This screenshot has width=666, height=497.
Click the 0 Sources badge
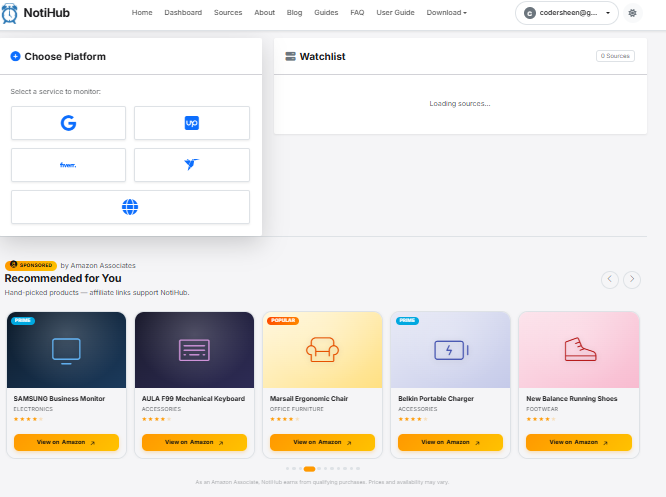coord(615,56)
